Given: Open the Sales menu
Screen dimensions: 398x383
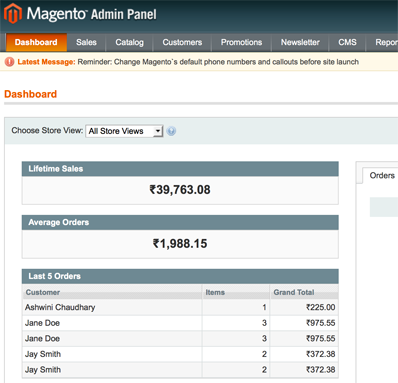Looking at the screenshot, I should pyautogui.click(x=86, y=42).
